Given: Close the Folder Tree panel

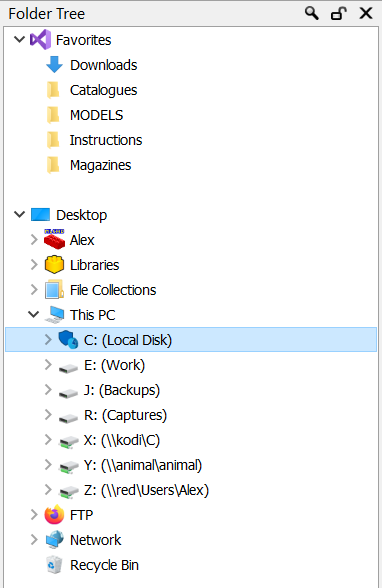Looking at the screenshot, I should (366, 14).
